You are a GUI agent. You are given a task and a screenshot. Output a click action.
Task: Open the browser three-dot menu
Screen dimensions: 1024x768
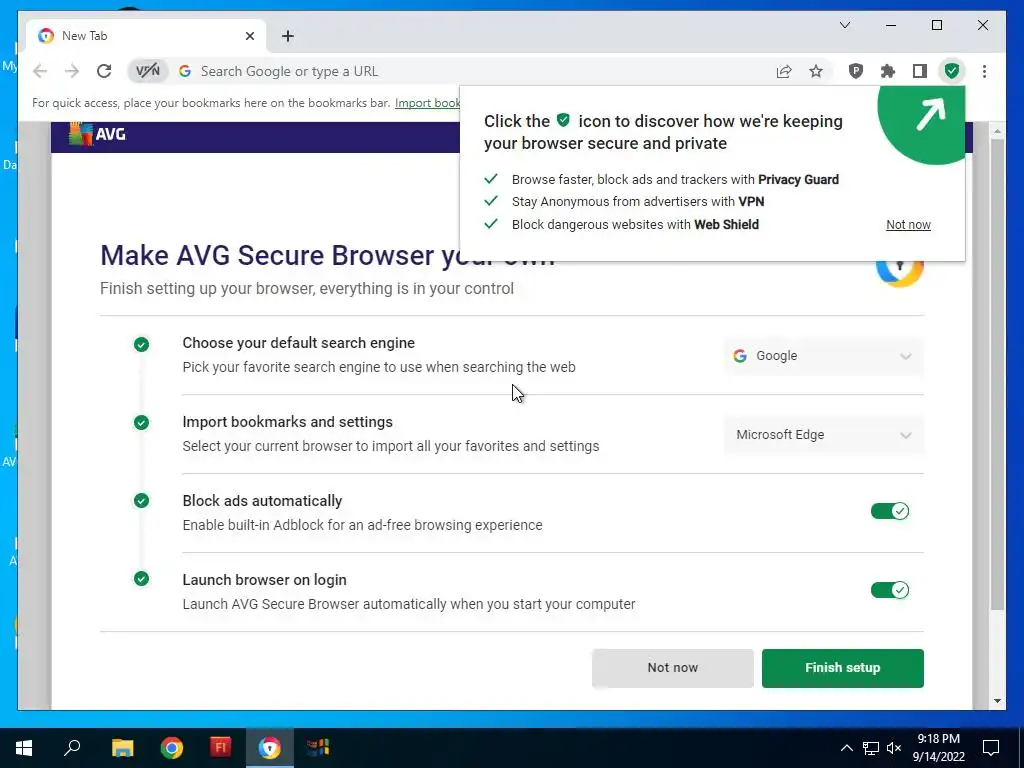pyautogui.click(x=984, y=71)
